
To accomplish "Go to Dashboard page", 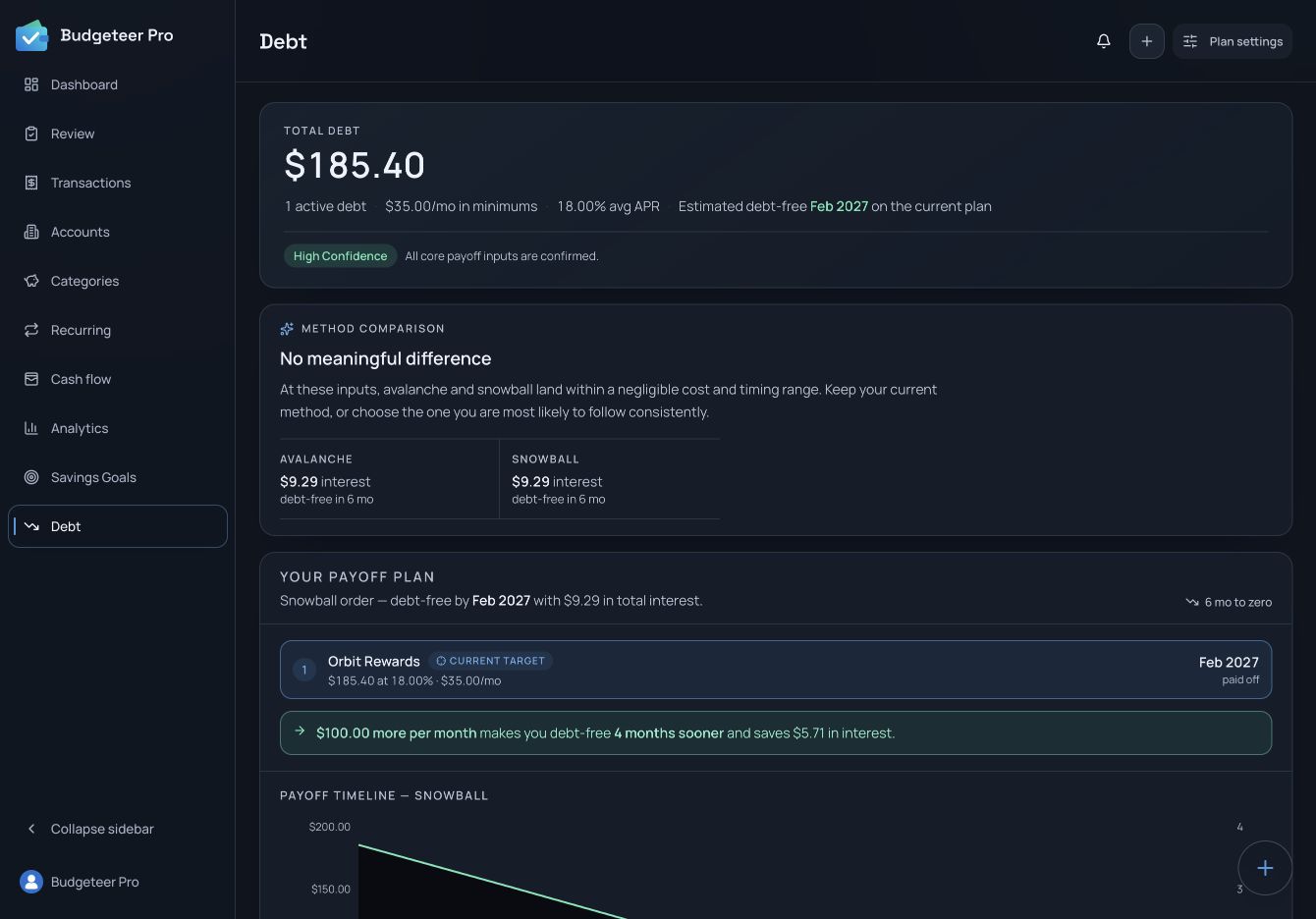I will 118,84.
